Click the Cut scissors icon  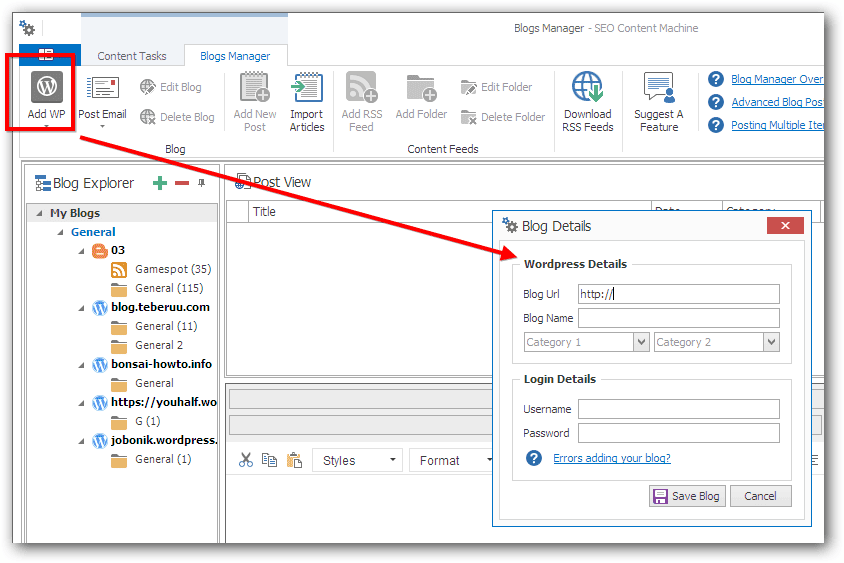(x=245, y=460)
